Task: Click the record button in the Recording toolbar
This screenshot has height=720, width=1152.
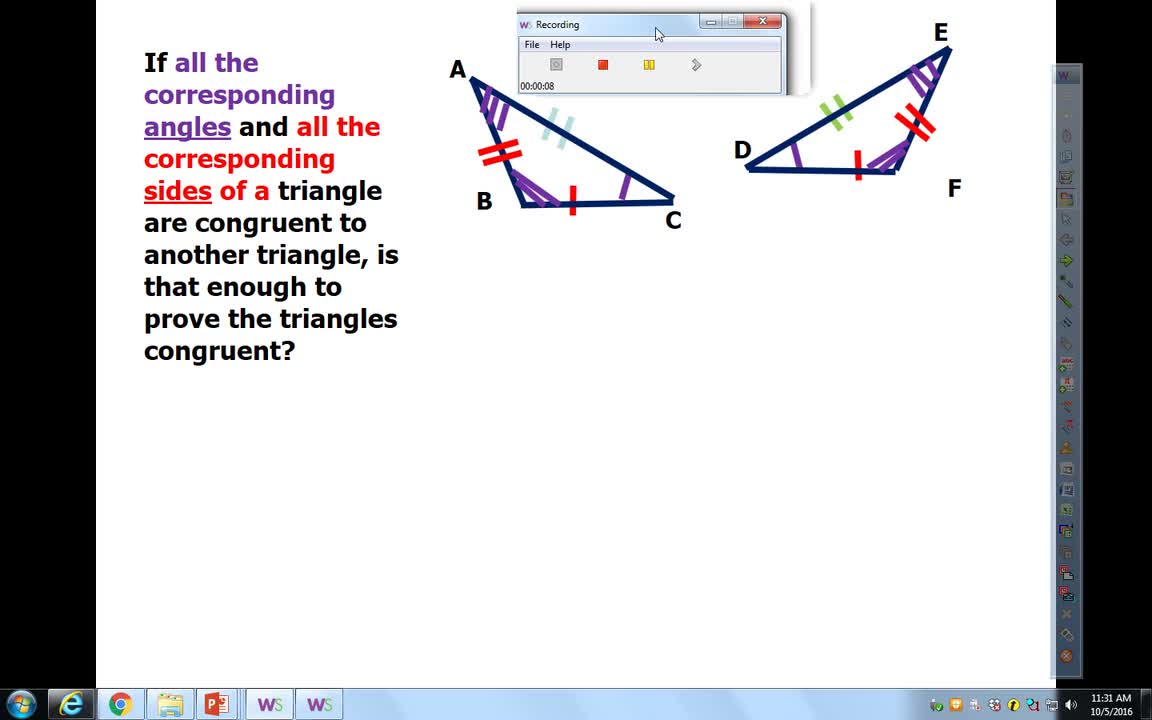Action: click(556, 64)
